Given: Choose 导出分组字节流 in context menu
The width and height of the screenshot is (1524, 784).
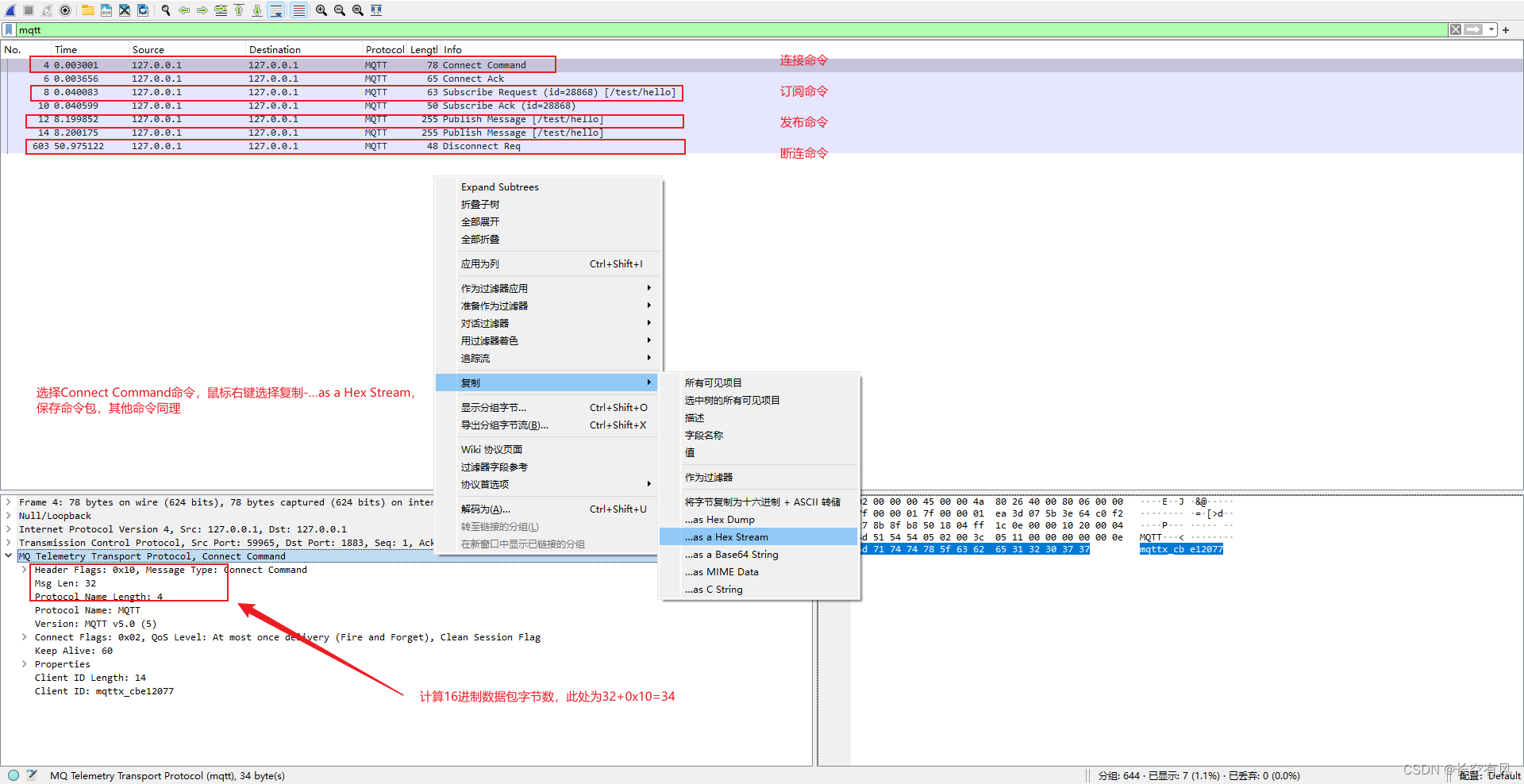Looking at the screenshot, I should pyautogui.click(x=548, y=425).
